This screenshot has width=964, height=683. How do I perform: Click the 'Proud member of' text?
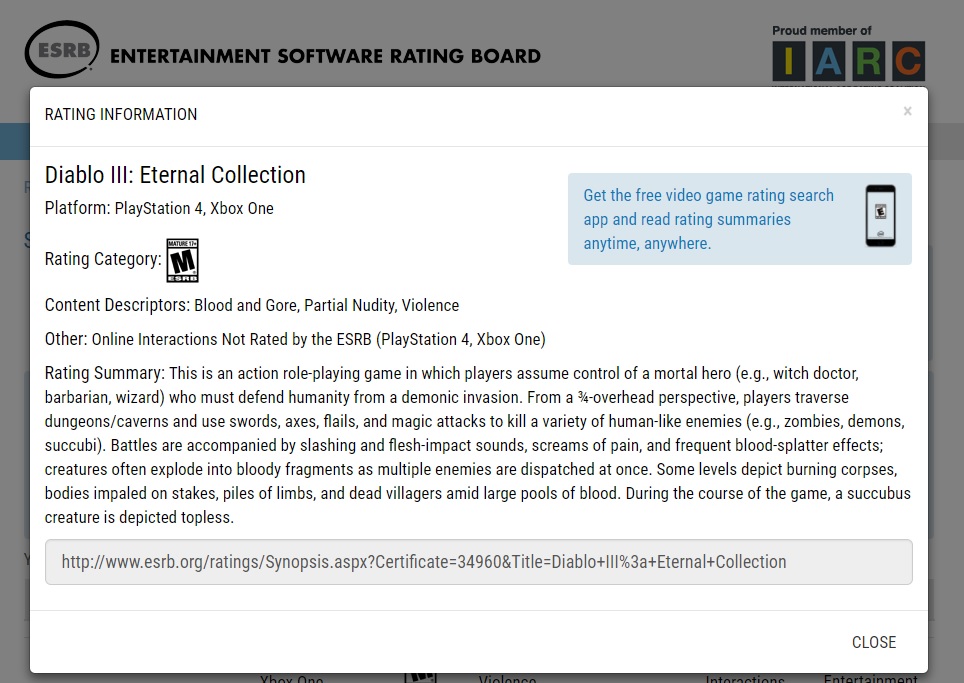[x=821, y=31]
